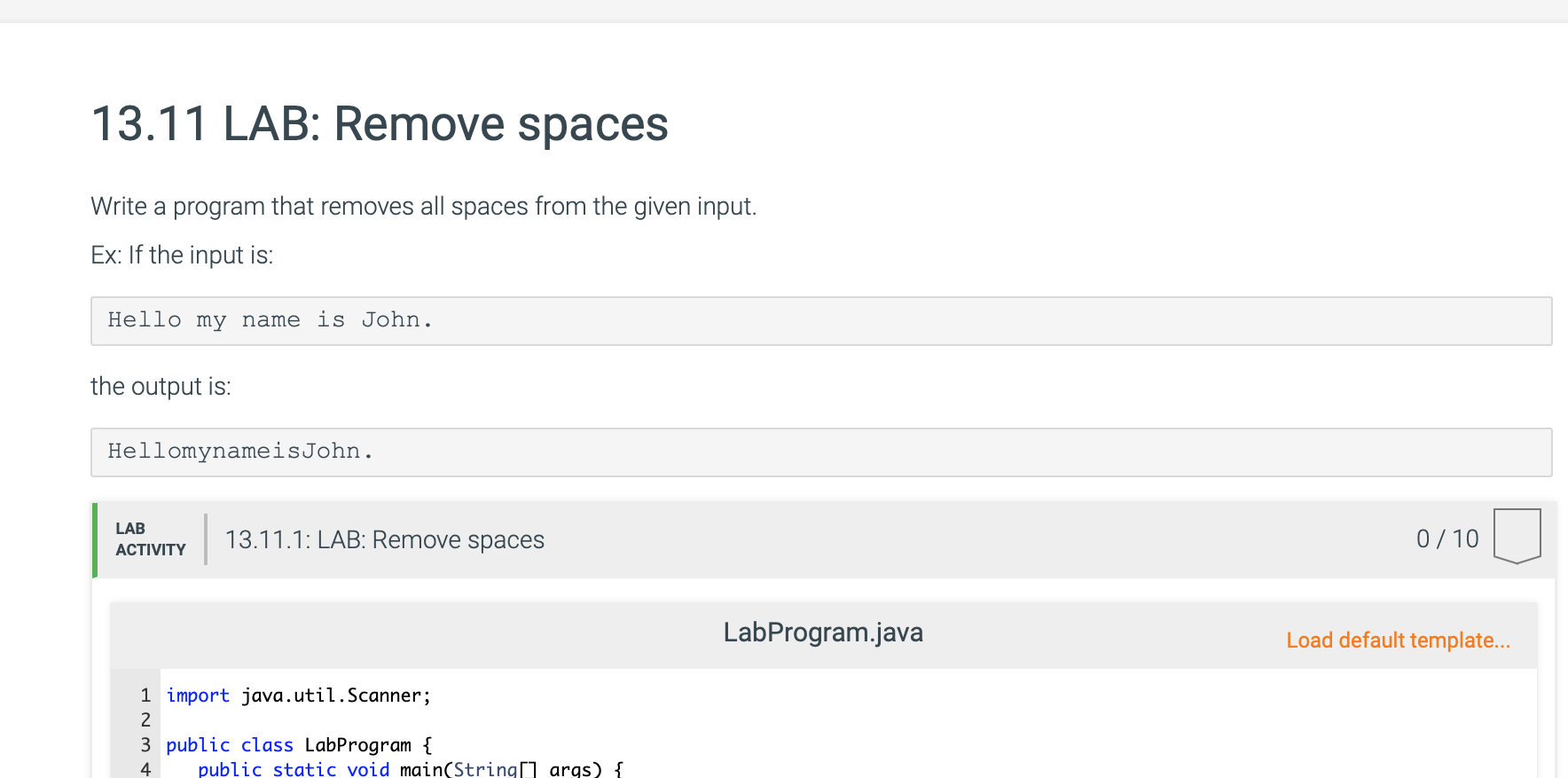Image resolution: width=1568 pixels, height=778 pixels.
Task: Click the LabProgram.java file title
Action: (823, 633)
